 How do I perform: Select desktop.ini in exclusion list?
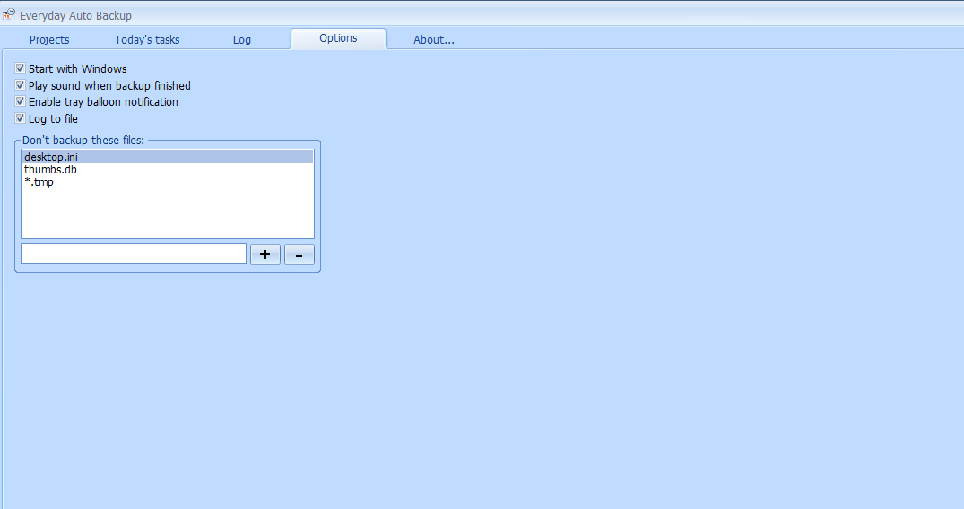point(167,157)
